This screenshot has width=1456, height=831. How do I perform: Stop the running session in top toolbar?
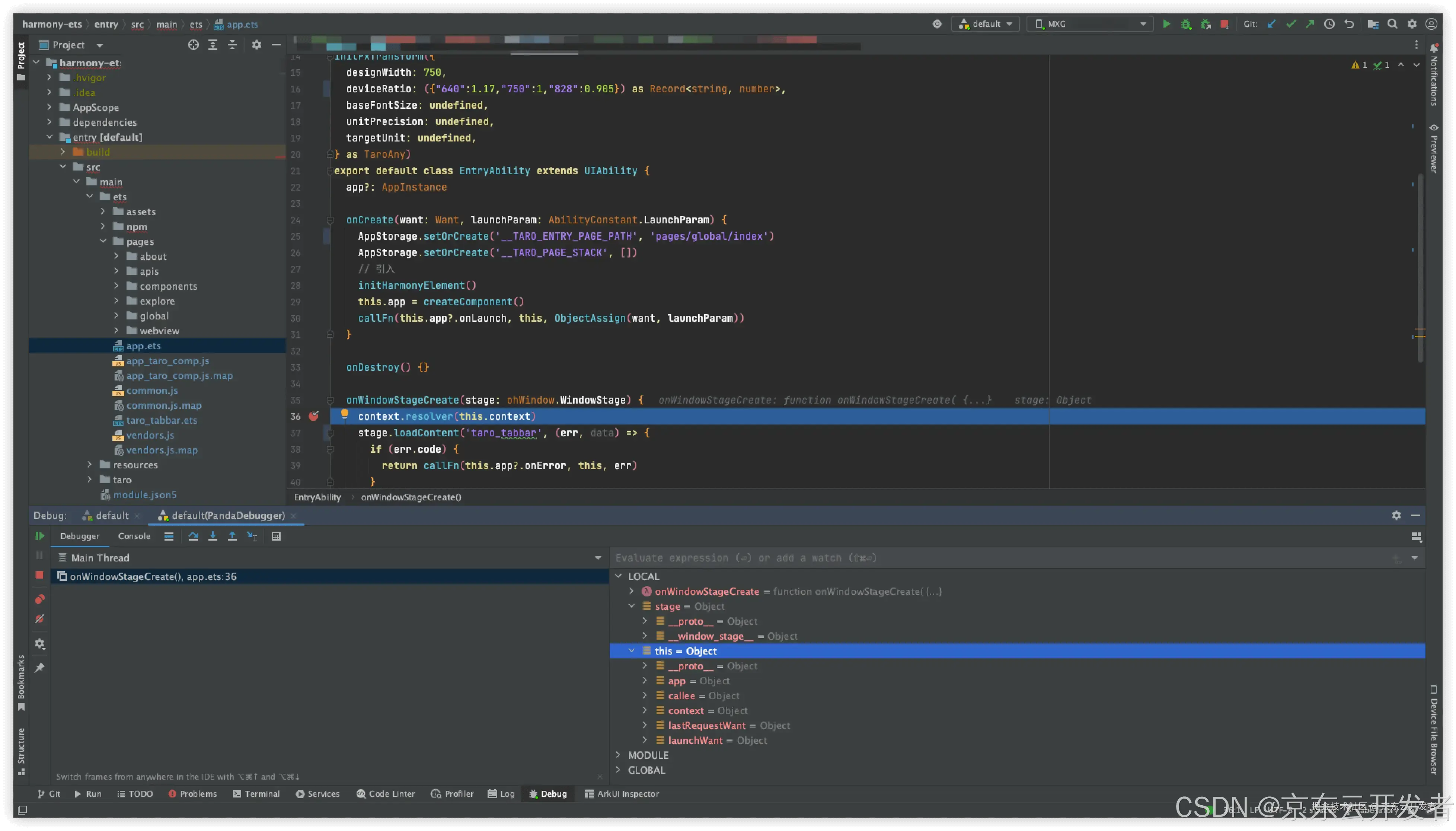click(1224, 24)
